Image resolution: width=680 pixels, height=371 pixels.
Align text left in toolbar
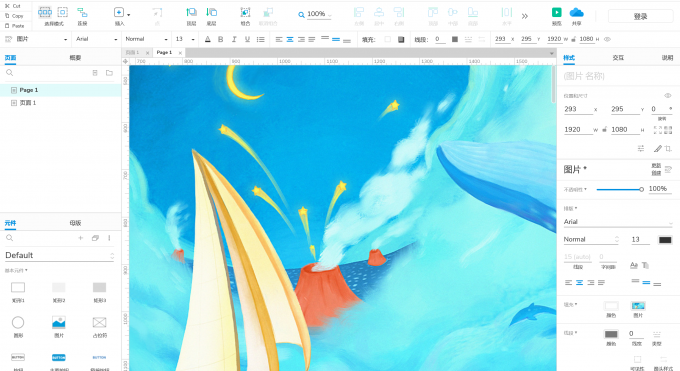pyautogui.click(x=279, y=39)
